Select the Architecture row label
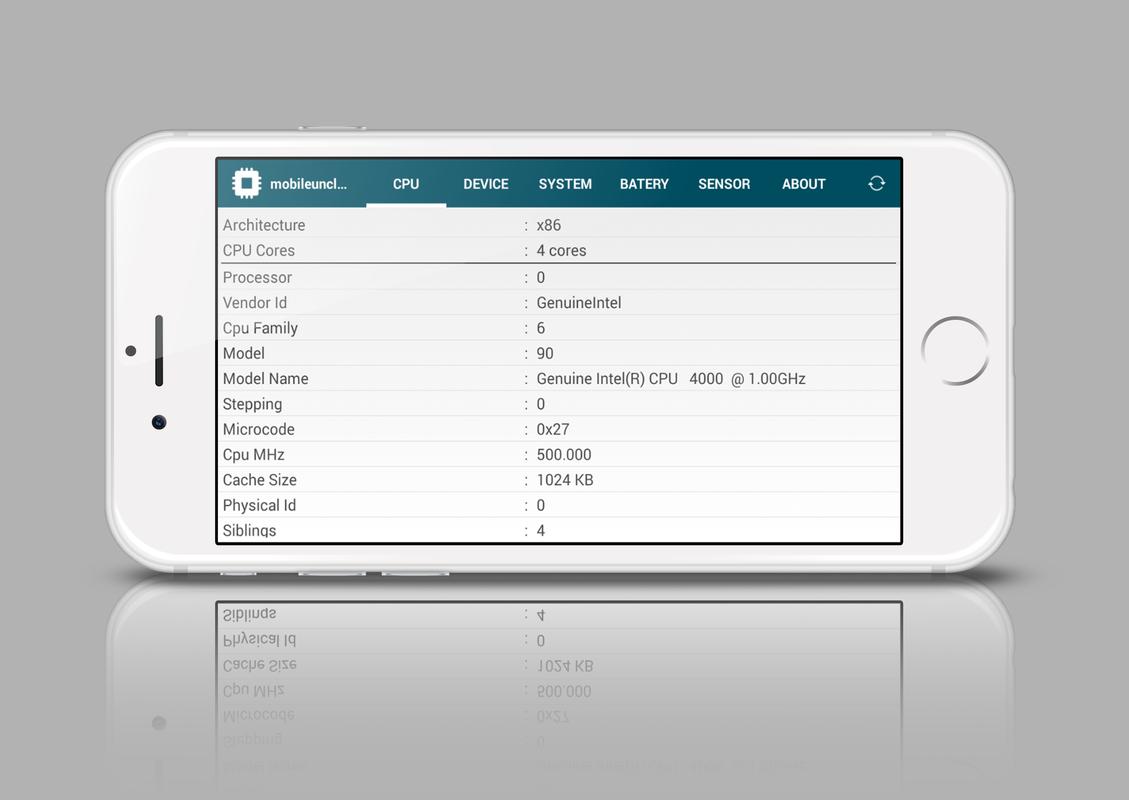The width and height of the screenshot is (1129, 800). 264,225
